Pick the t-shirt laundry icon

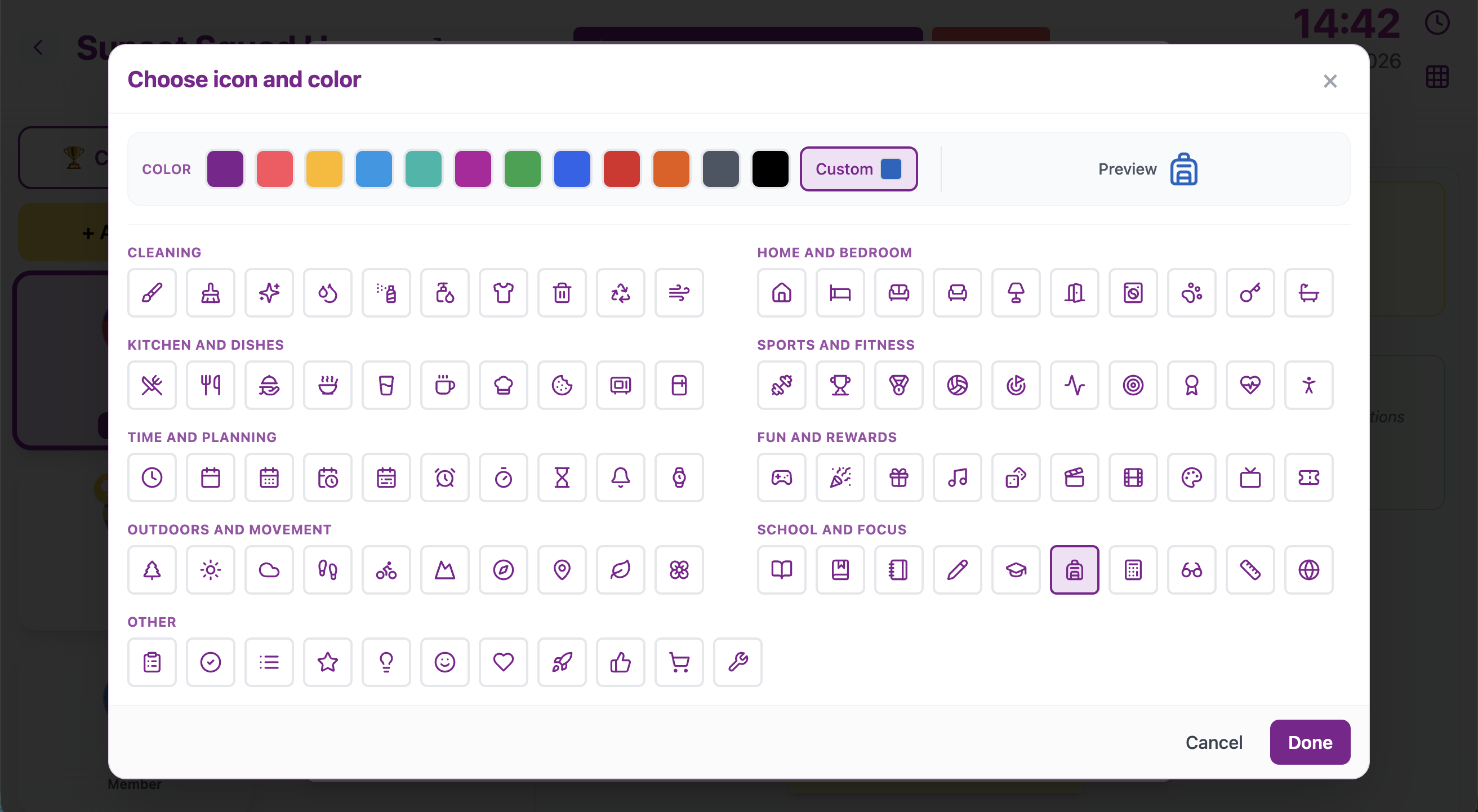(503, 293)
